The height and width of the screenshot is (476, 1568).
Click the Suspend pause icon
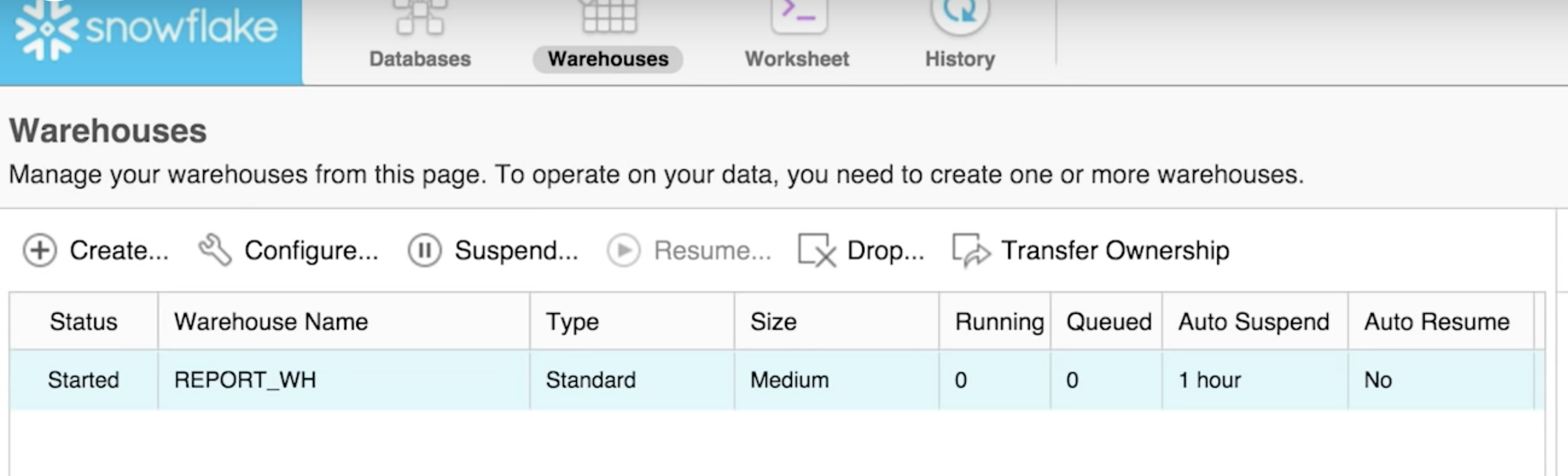[424, 250]
